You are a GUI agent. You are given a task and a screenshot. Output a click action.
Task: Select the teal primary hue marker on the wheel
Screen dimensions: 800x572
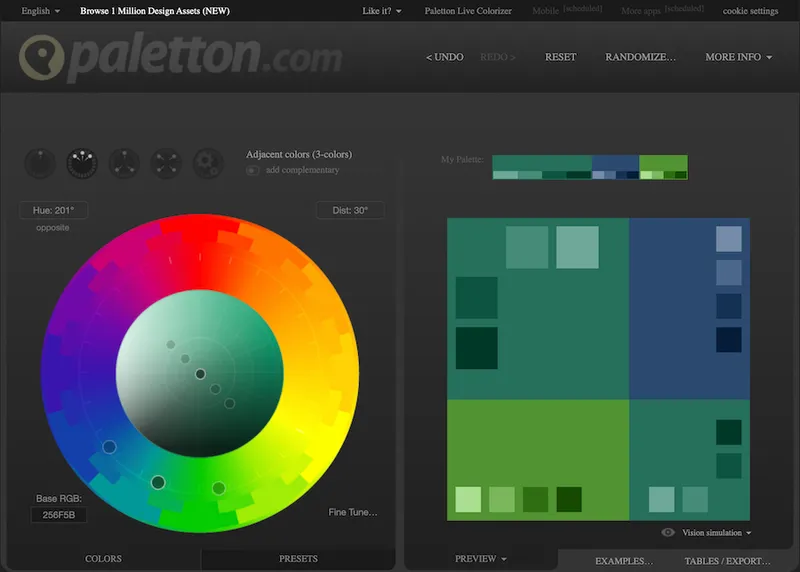tap(158, 482)
